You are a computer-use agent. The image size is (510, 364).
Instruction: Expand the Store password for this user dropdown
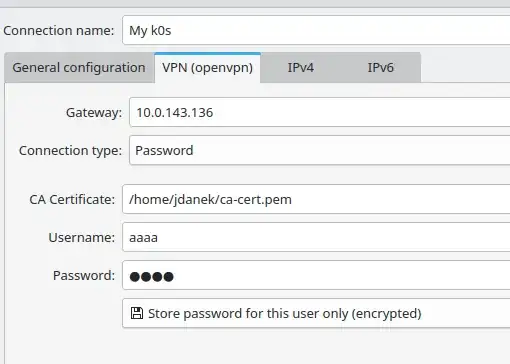pyautogui.click(x=316, y=313)
